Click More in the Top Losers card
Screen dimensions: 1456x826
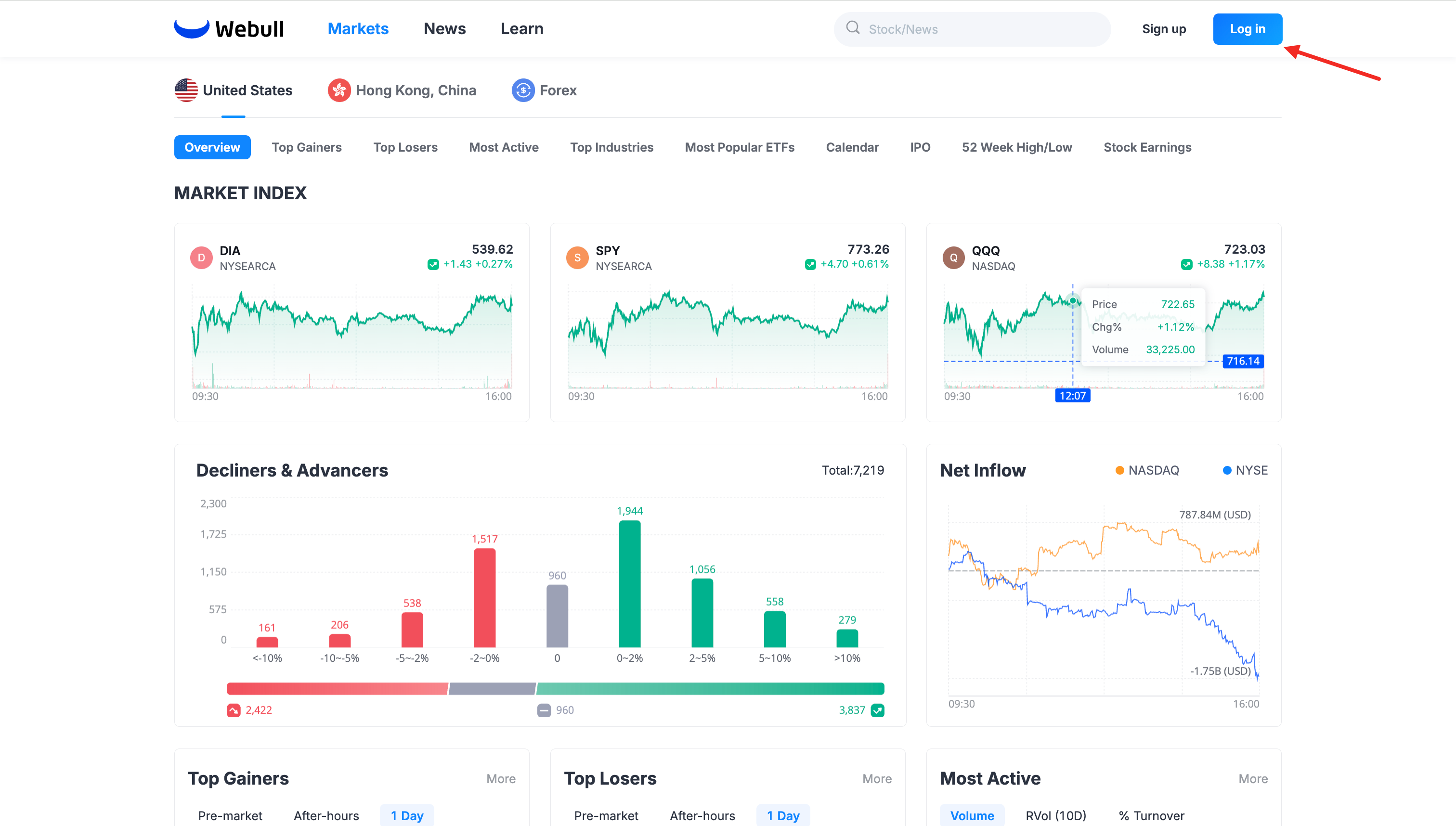(x=877, y=779)
